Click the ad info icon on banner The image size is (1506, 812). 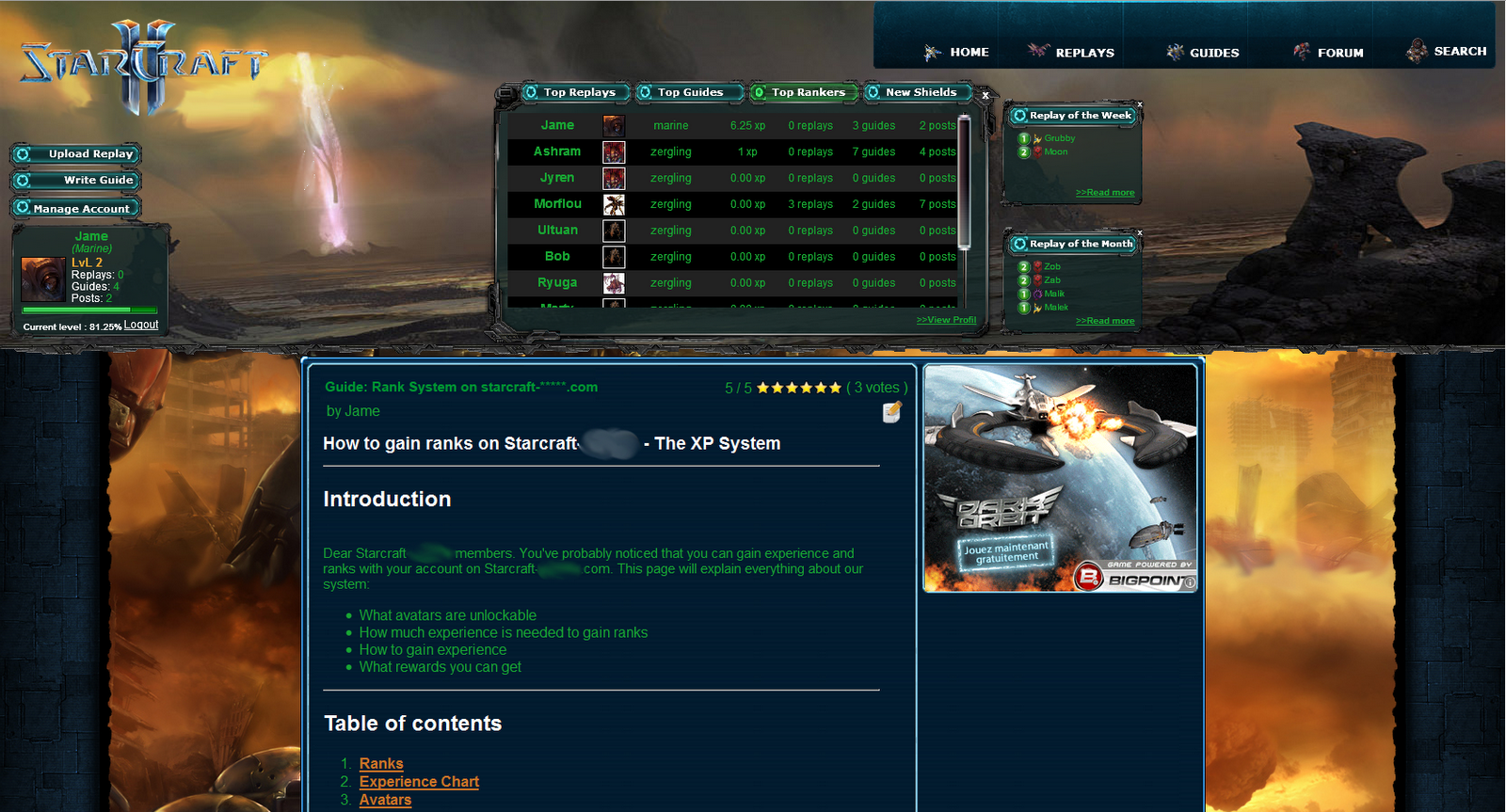pyautogui.click(x=1190, y=583)
